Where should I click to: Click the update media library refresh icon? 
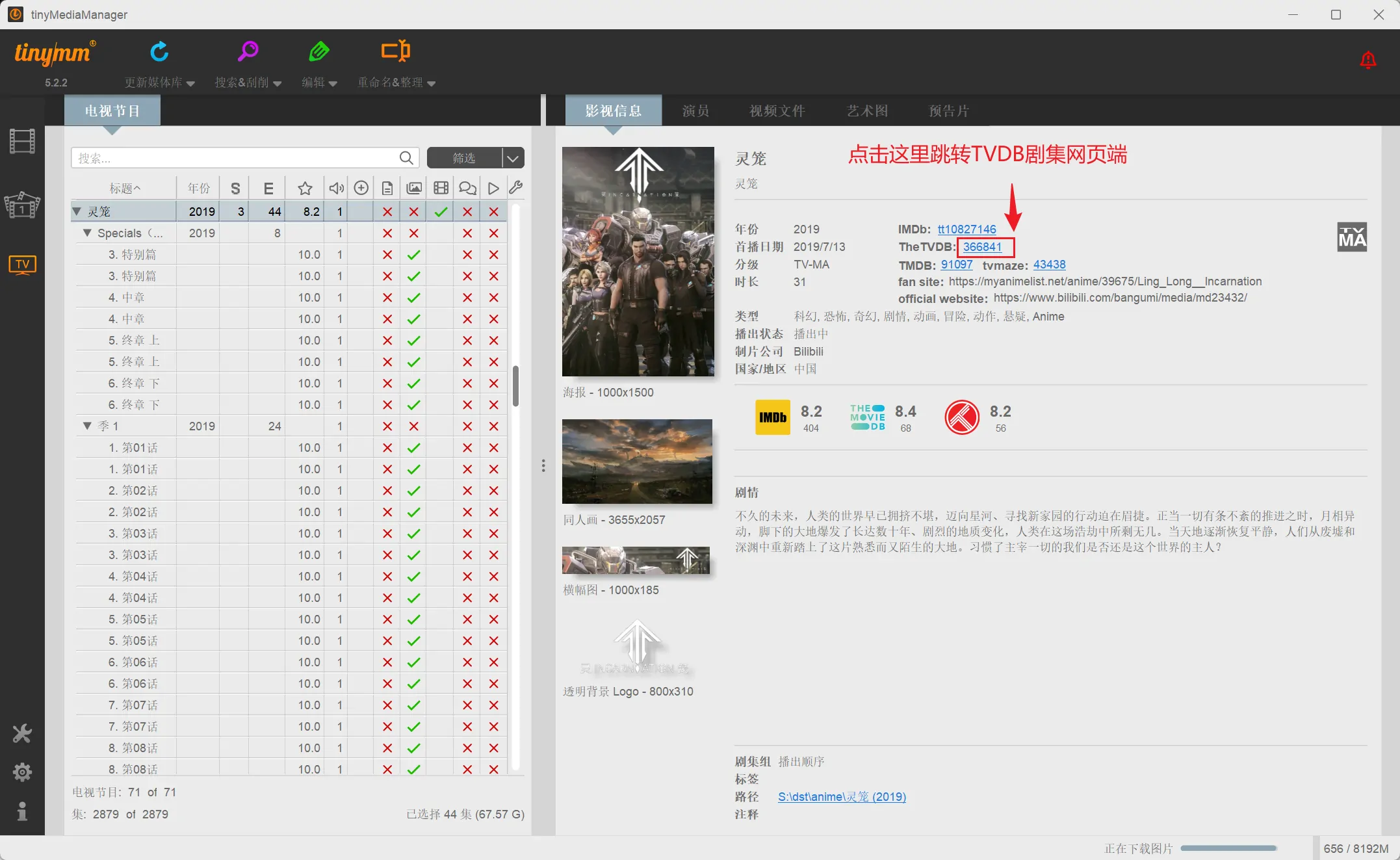(x=159, y=51)
